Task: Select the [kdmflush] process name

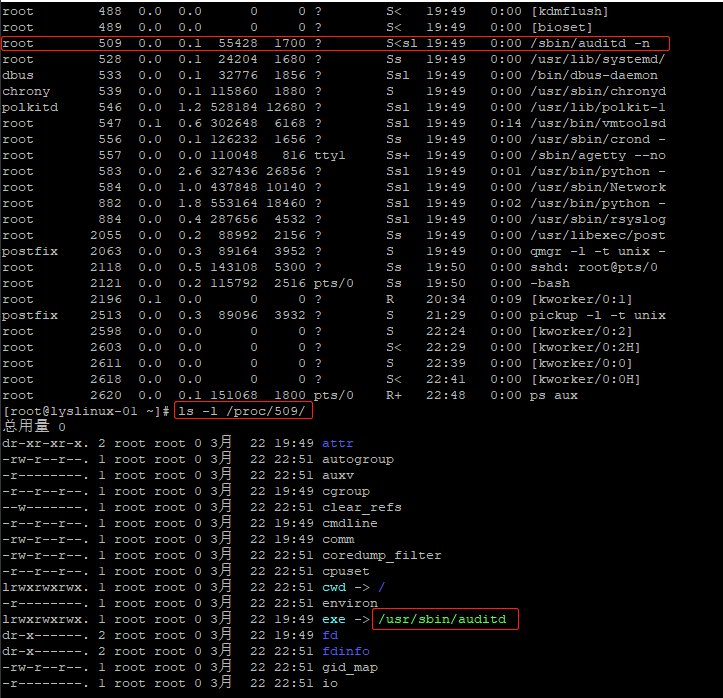Action: click(x=569, y=11)
